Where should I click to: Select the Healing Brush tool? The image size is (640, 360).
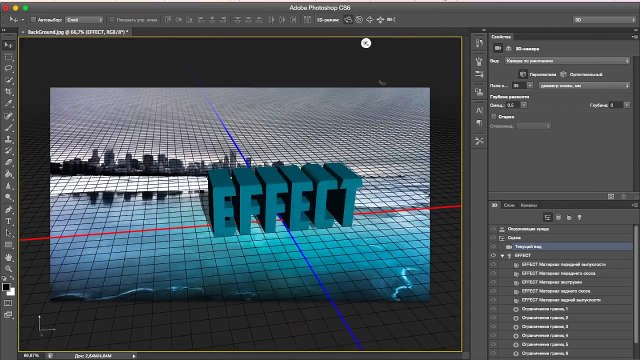(8, 116)
